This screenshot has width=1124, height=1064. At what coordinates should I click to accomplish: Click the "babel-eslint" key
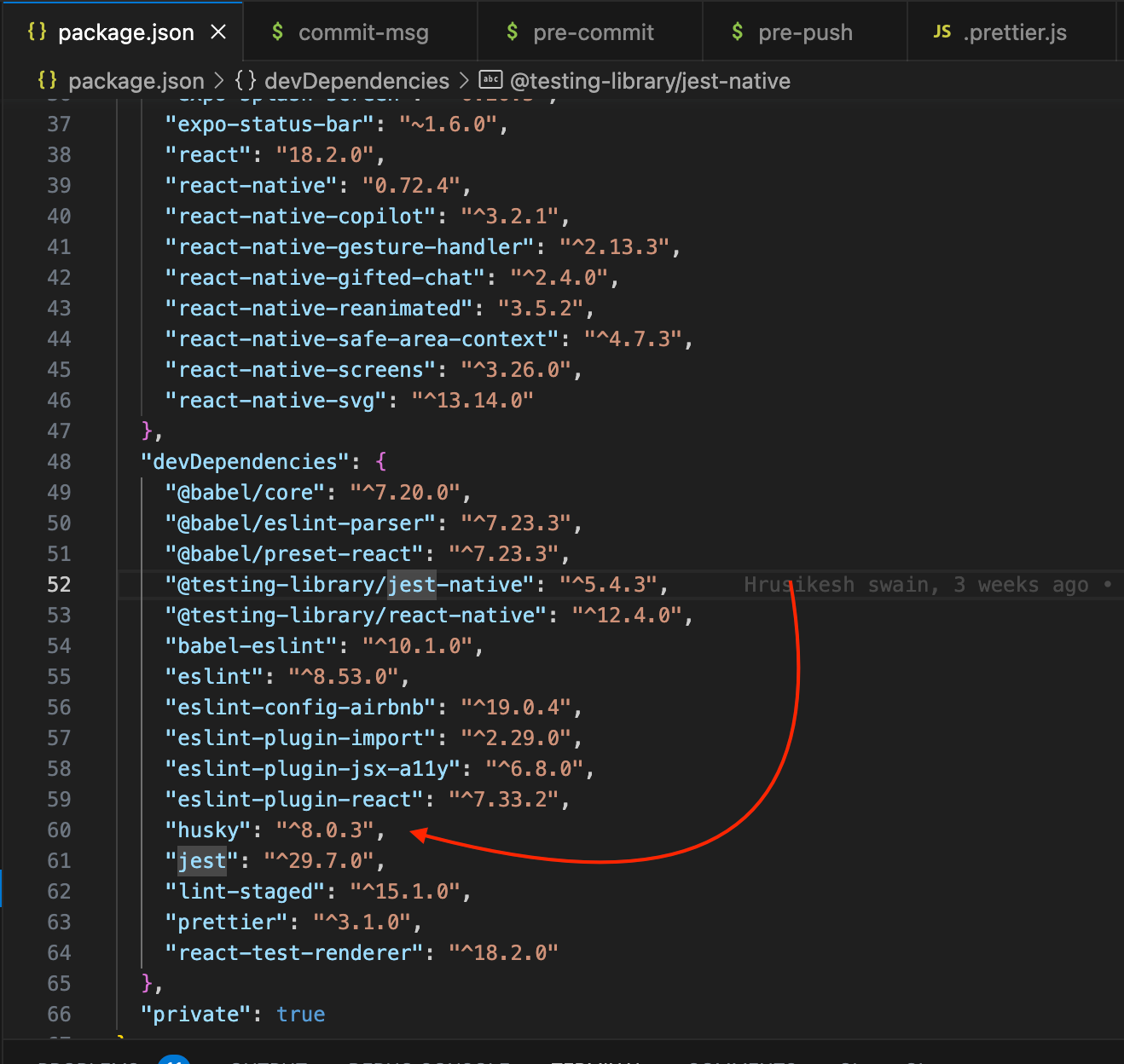[x=251, y=646]
